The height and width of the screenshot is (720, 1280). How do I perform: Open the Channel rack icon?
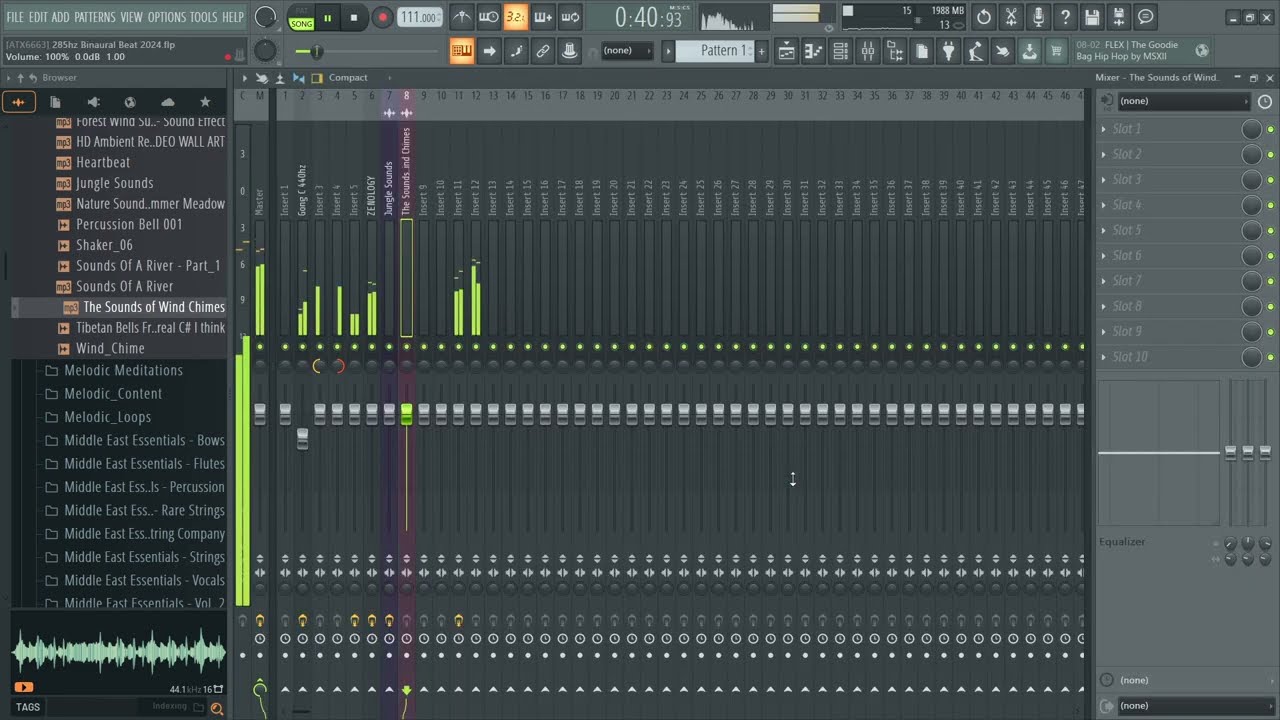click(840, 51)
